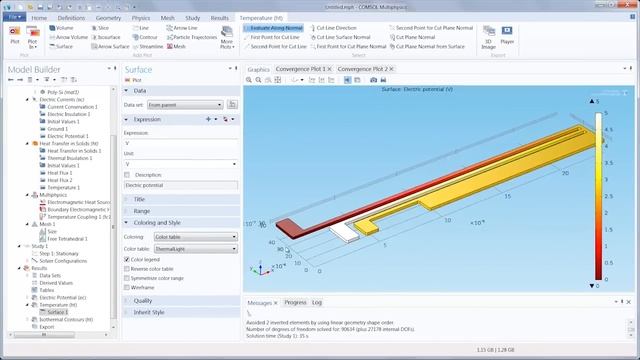Switch to Convergence Plot 2 tab
This screenshot has height=360, width=640.
coord(363,69)
